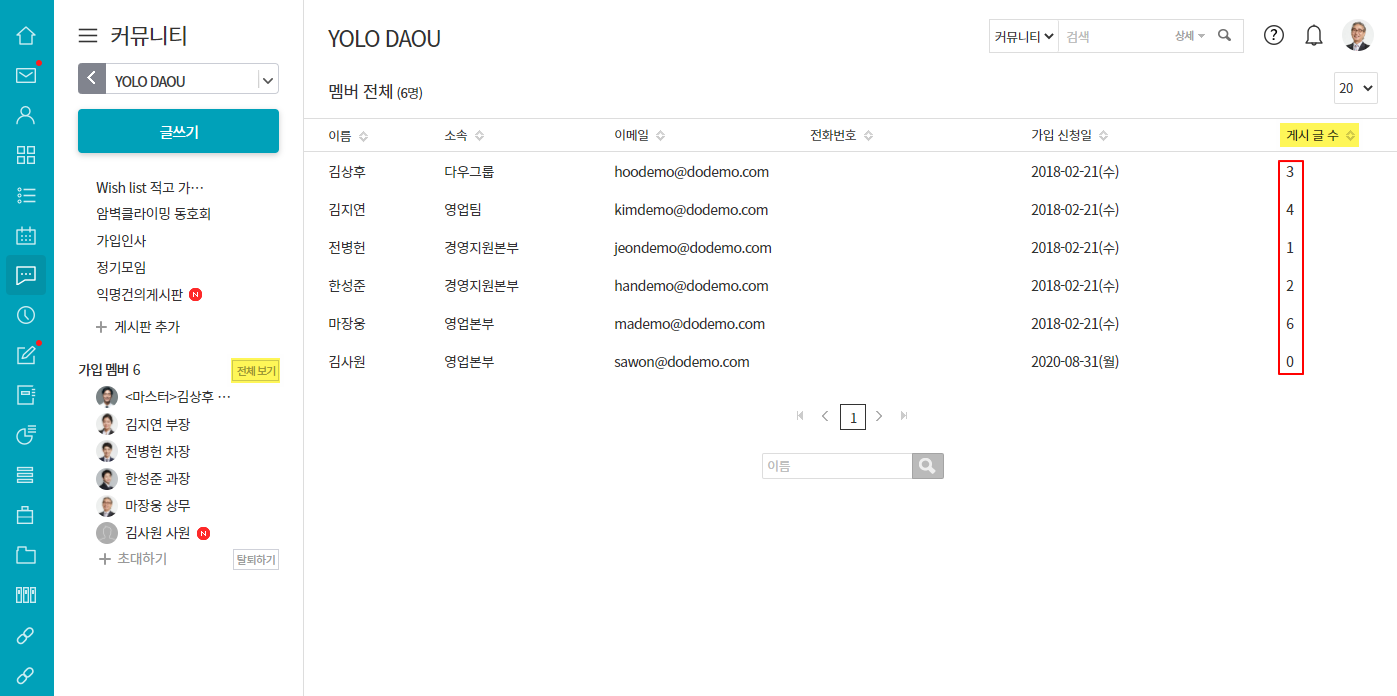Click the magnifier icon in top search
Image resolution: width=1397 pixels, height=696 pixels.
coord(1224,36)
